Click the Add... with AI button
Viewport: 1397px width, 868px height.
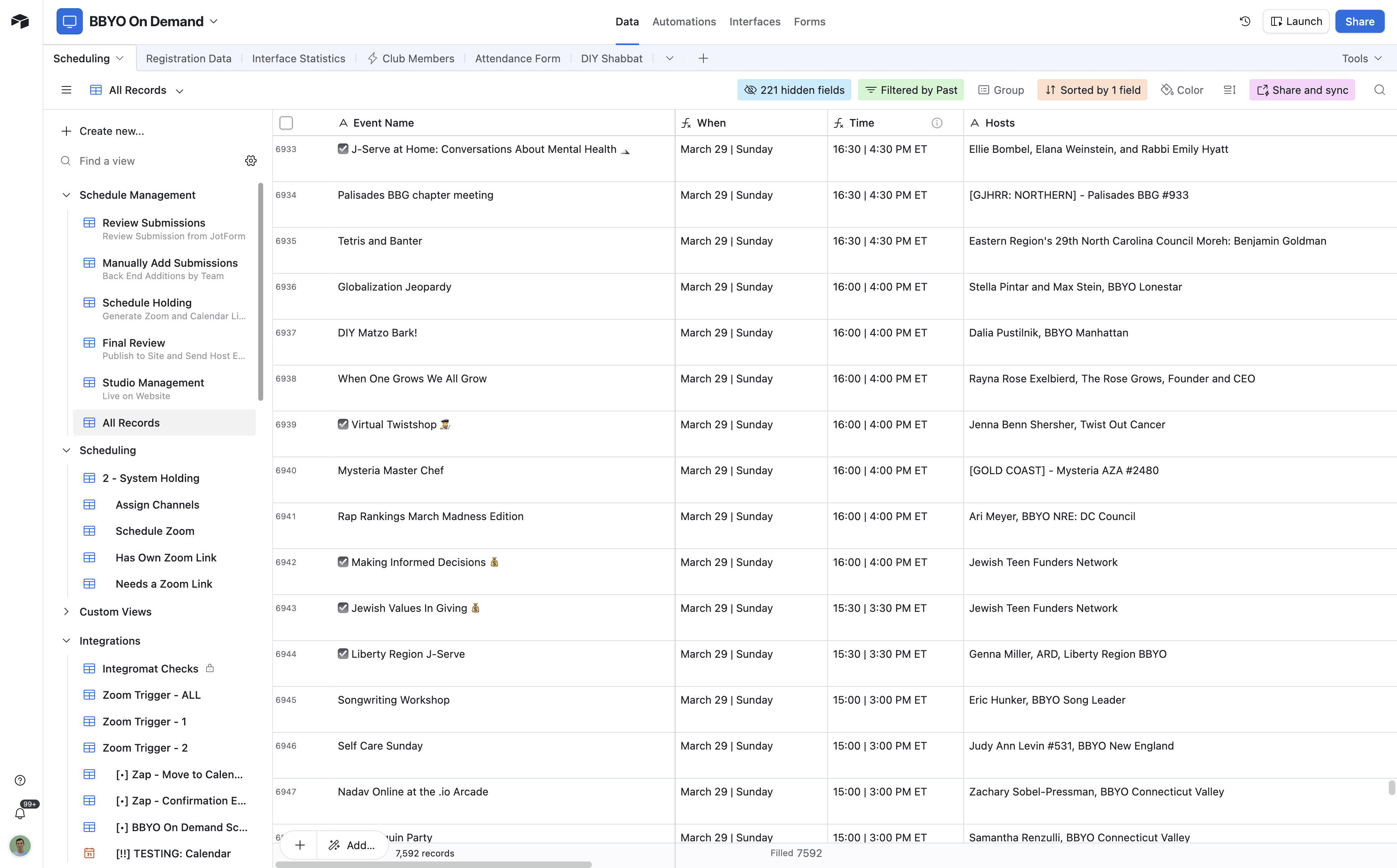pos(352,845)
